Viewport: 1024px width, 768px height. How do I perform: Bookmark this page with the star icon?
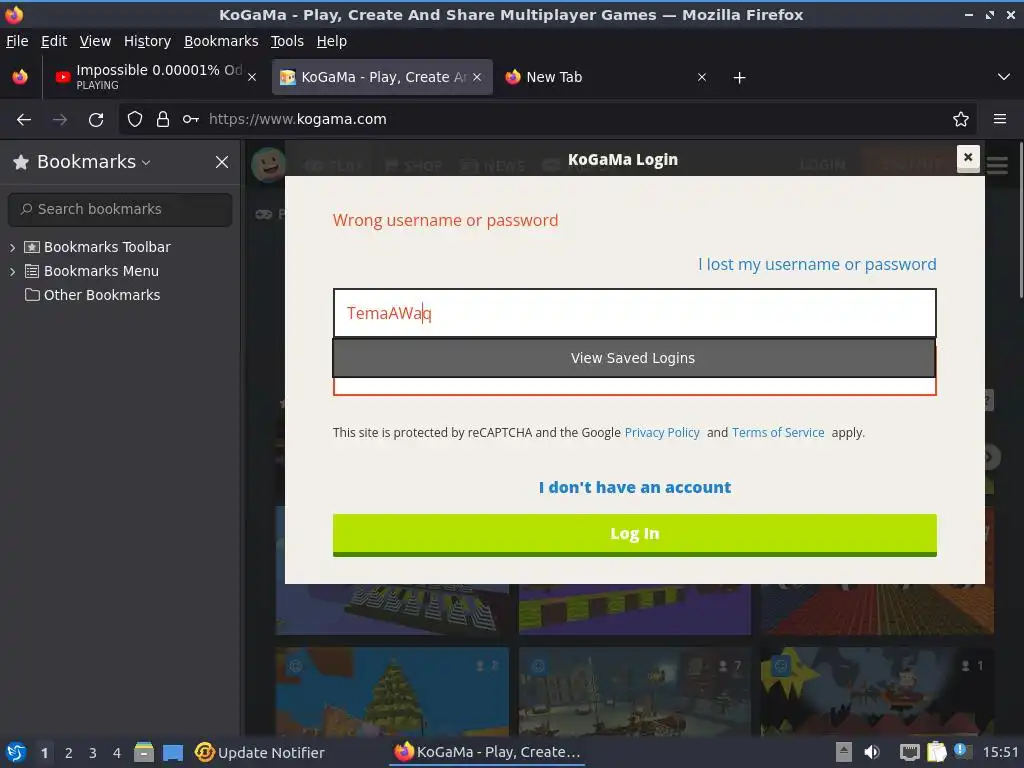[x=961, y=120]
